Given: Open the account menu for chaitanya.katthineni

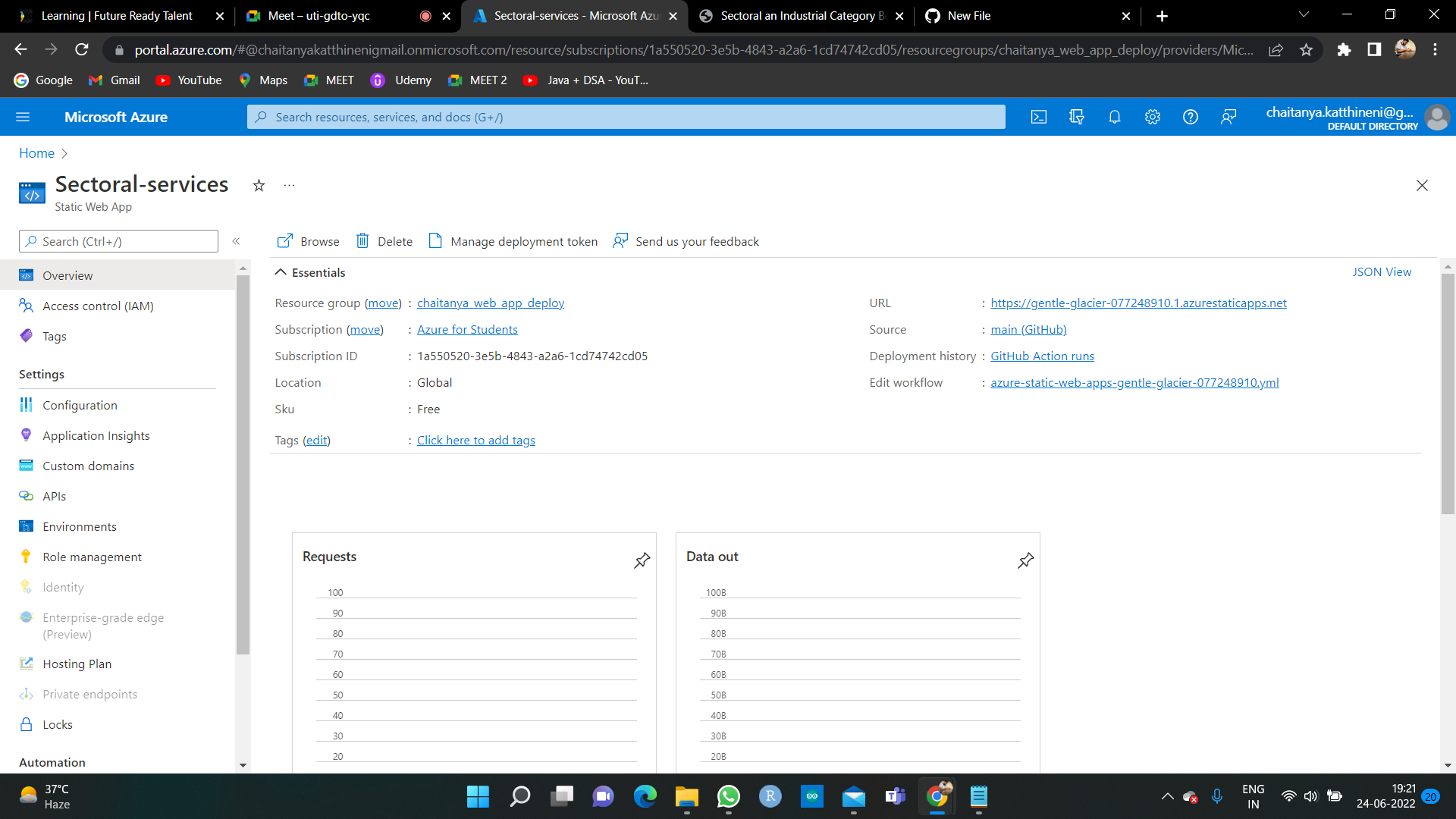Looking at the screenshot, I should [x=1357, y=118].
